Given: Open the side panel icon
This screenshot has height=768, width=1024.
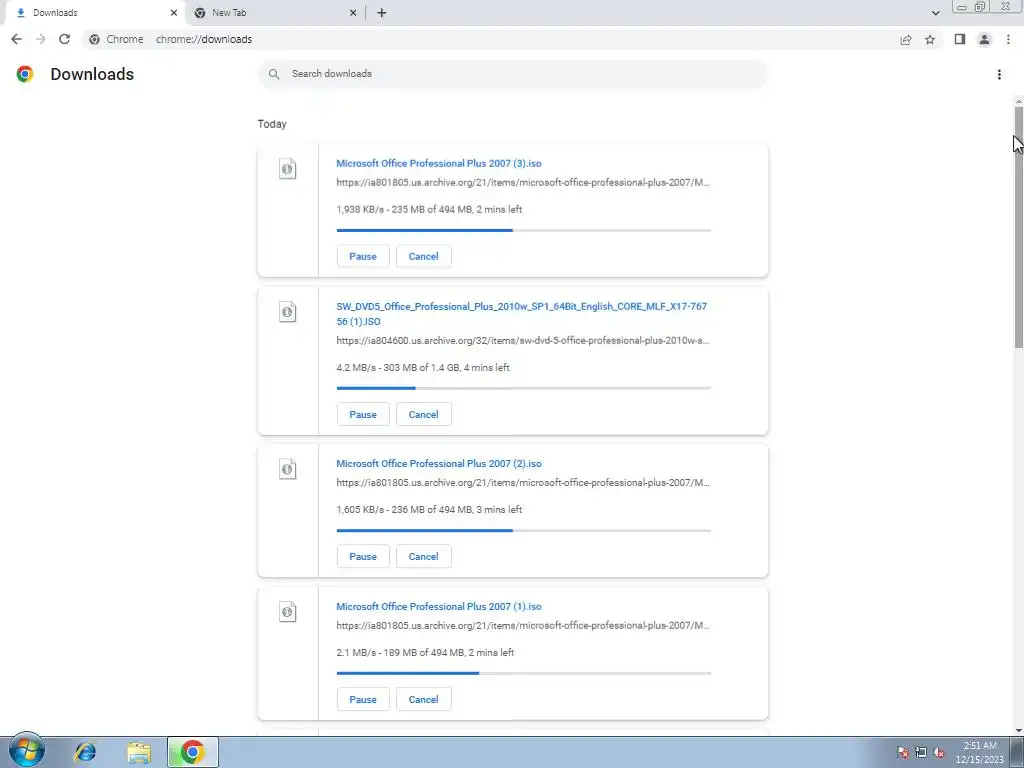Looking at the screenshot, I should (959, 39).
